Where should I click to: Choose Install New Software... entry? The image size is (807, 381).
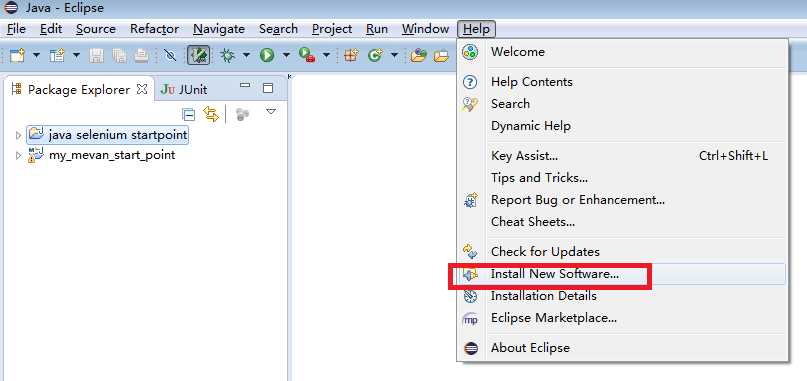coord(622,274)
